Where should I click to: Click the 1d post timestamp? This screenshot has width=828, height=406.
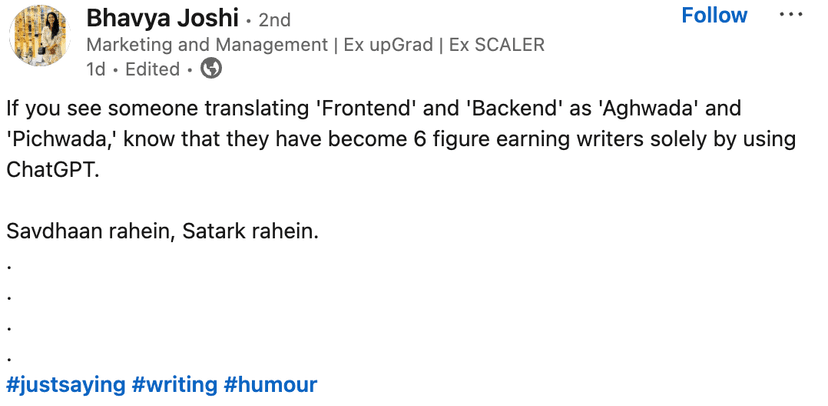pyautogui.click(x=96, y=69)
